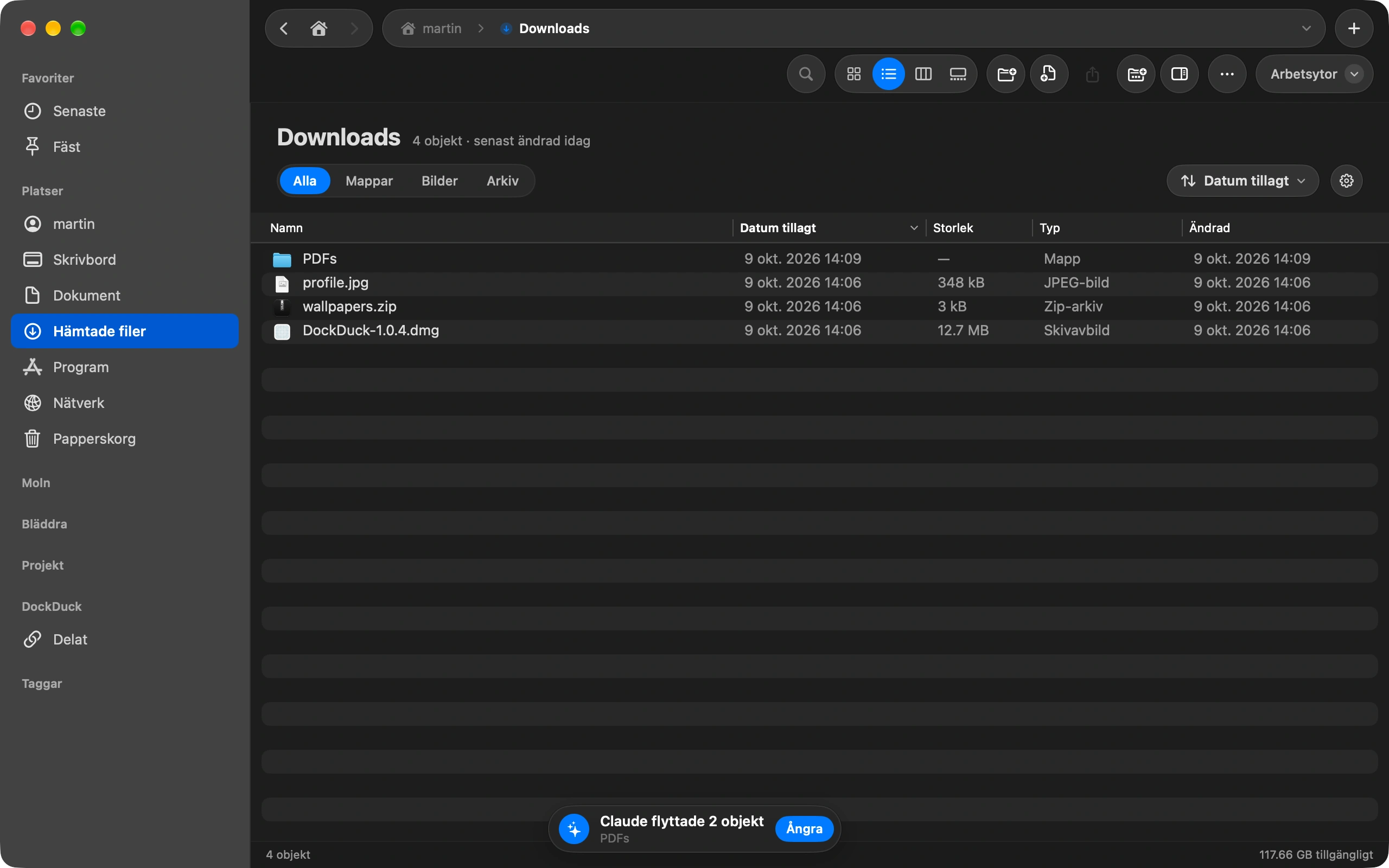The height and width of the screenshot is (868, 1389).
Task: Sort by the Storlek column header
Action: pyautogui.click(x=953, y=228)
